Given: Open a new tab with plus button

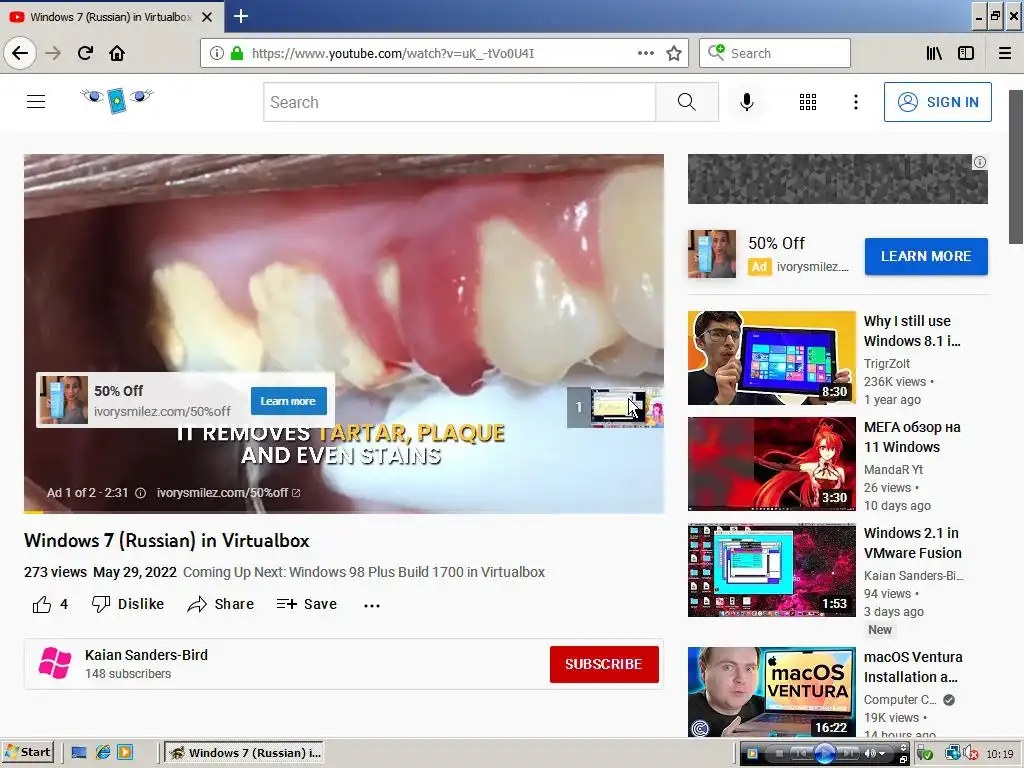Looking at the screenshot, I should pos(241,16).
